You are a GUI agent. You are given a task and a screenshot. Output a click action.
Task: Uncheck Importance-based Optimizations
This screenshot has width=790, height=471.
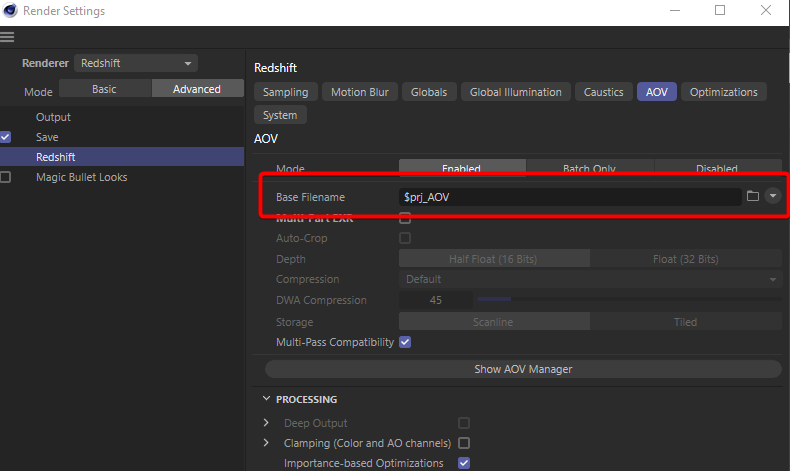[464, 463]
